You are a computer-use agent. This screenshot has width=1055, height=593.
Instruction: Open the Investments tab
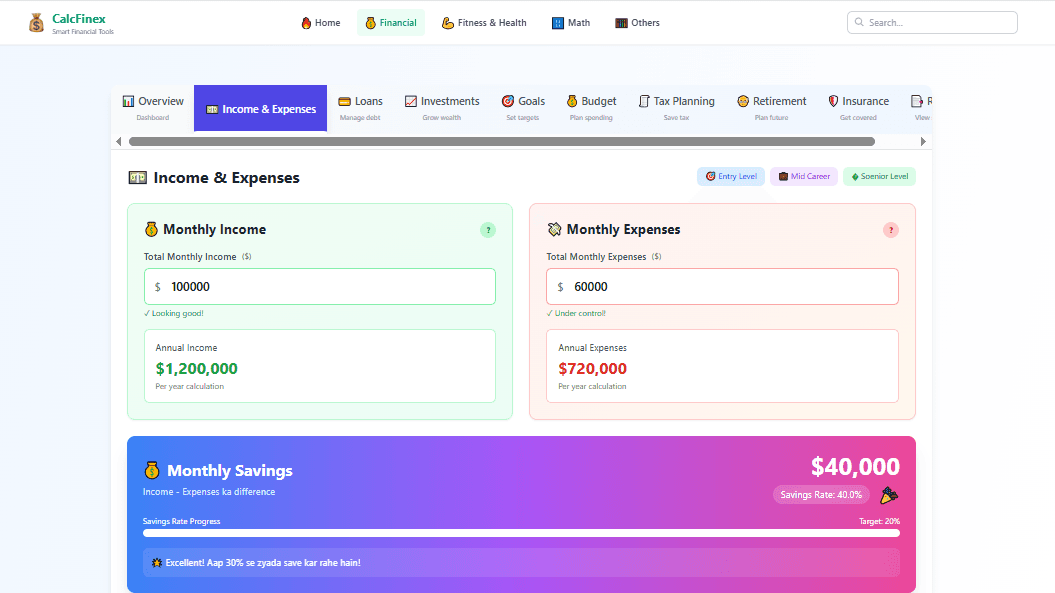(x=441, y=108)
